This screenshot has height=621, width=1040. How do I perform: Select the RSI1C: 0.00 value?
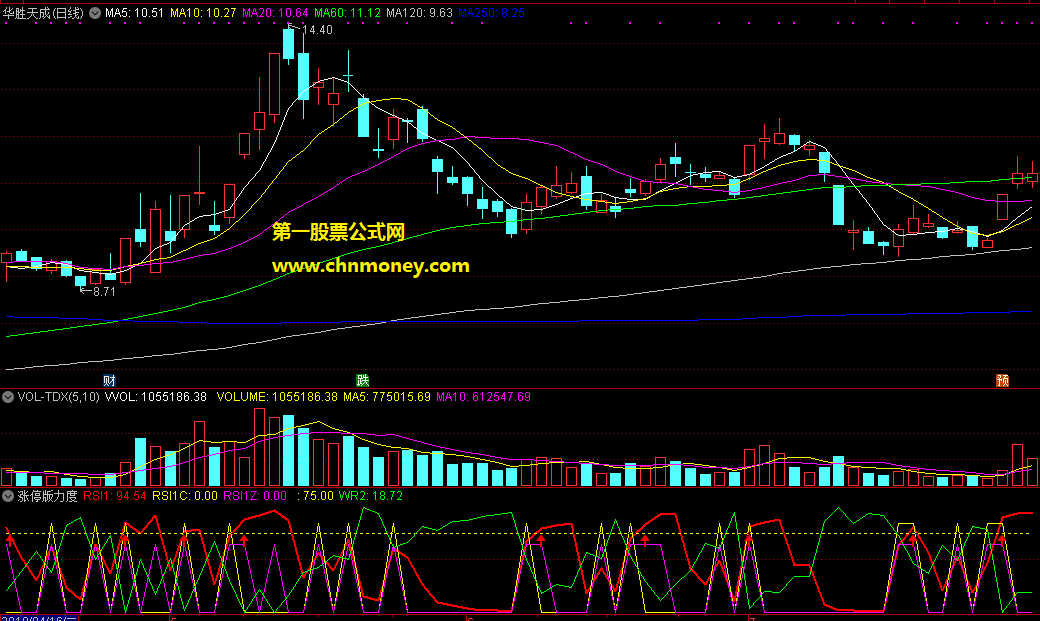[x=185, y=496]
